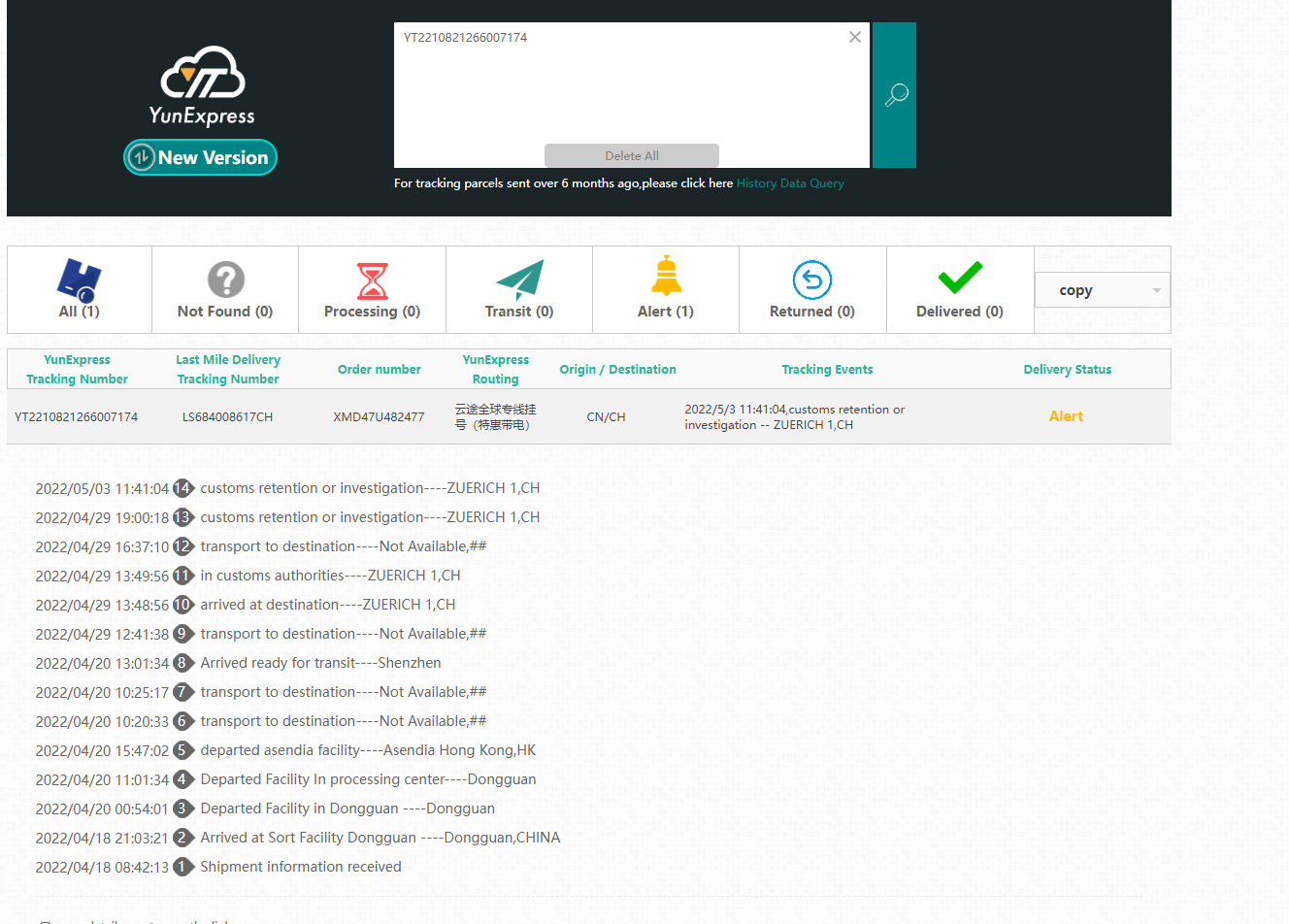Click the orange Alert delivery status
The height and width of the screenshot is (924, 1289).
tap(1066, 416)
